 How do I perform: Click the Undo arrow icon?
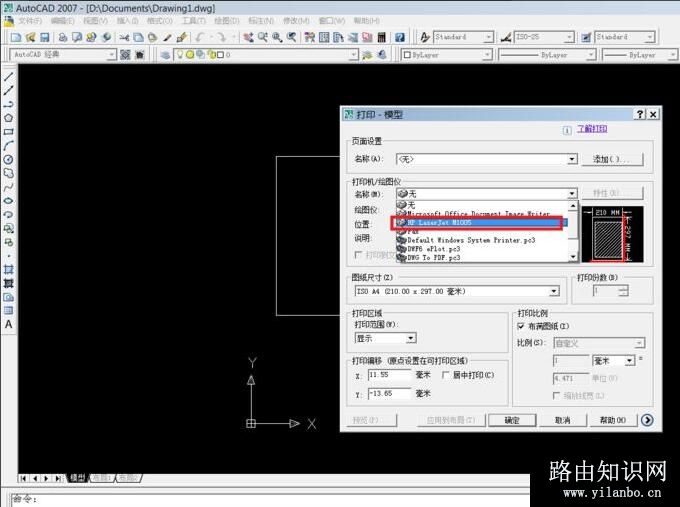pos(199,37)
